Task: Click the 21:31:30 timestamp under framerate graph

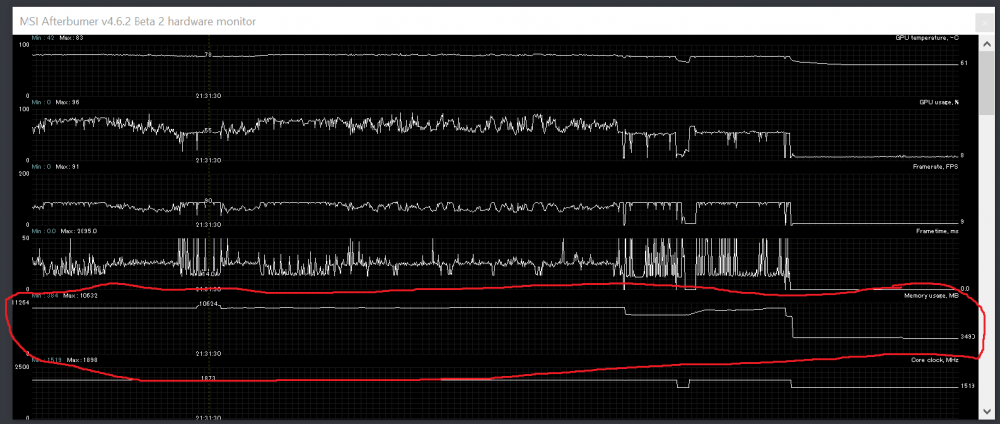Action: [x=208, y=224]
